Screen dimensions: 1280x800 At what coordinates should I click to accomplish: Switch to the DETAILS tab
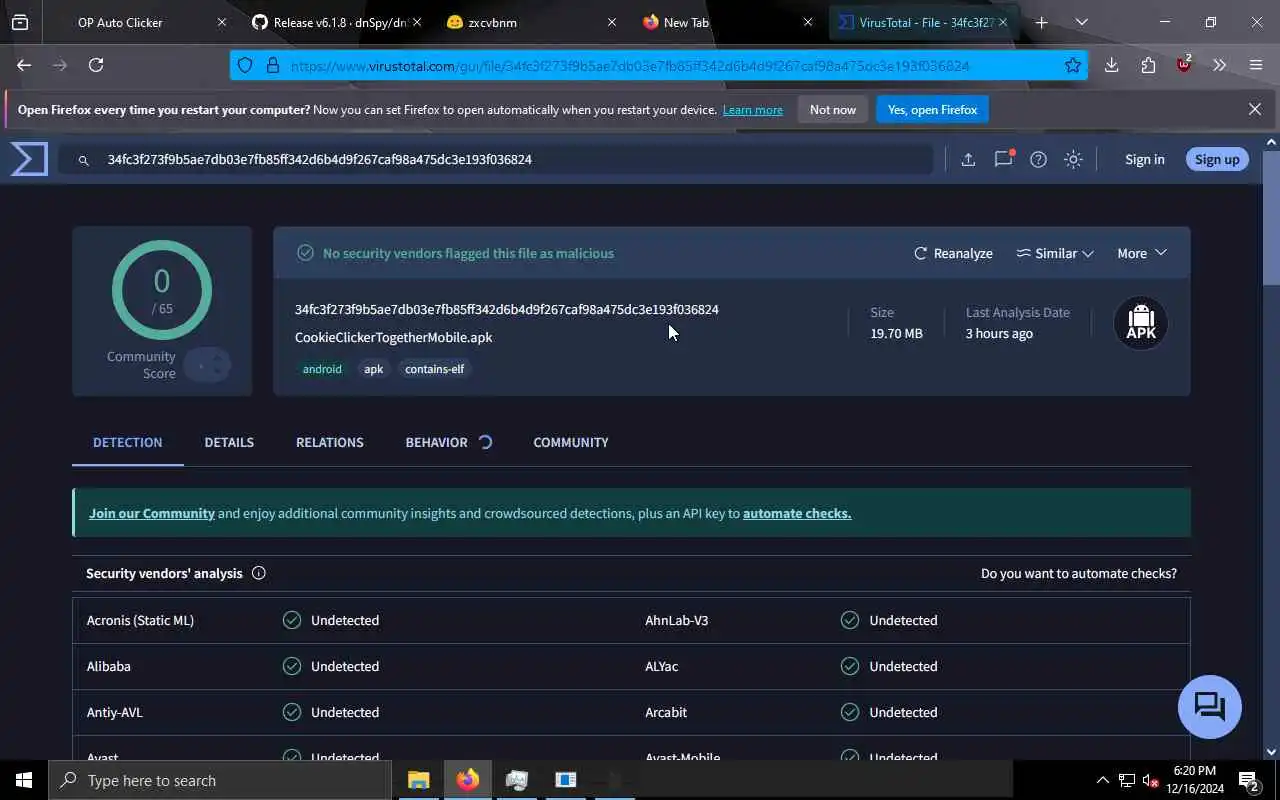[x=229, y=442]
